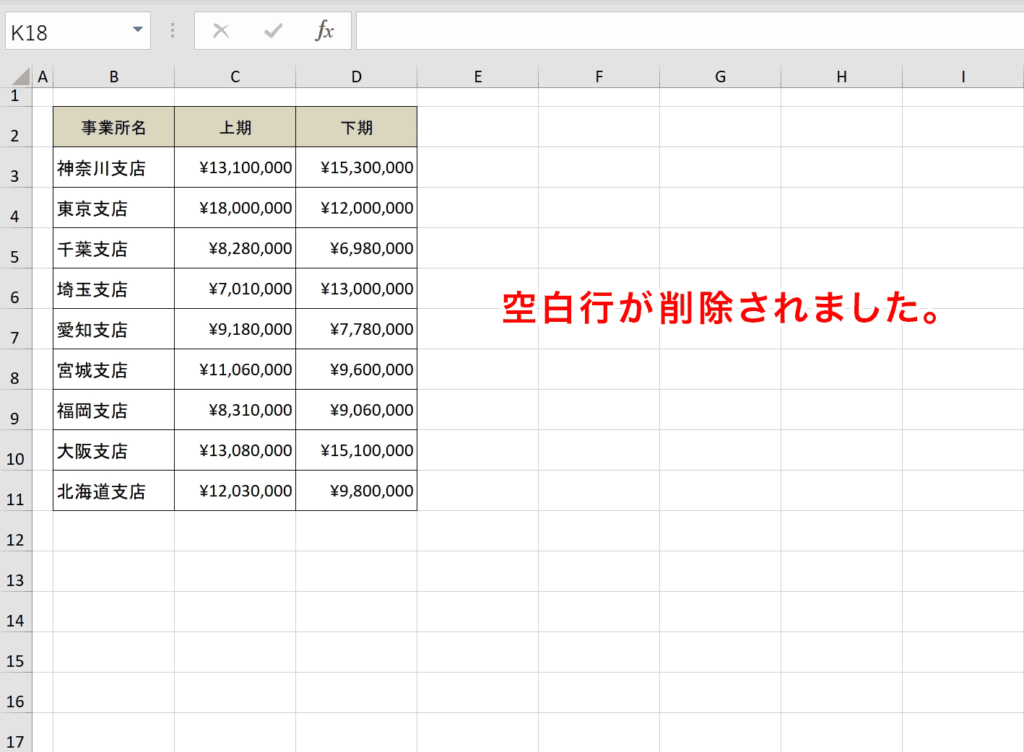
Task: Click the Enter checkmark formula bar icon
Action: point(273,31)
